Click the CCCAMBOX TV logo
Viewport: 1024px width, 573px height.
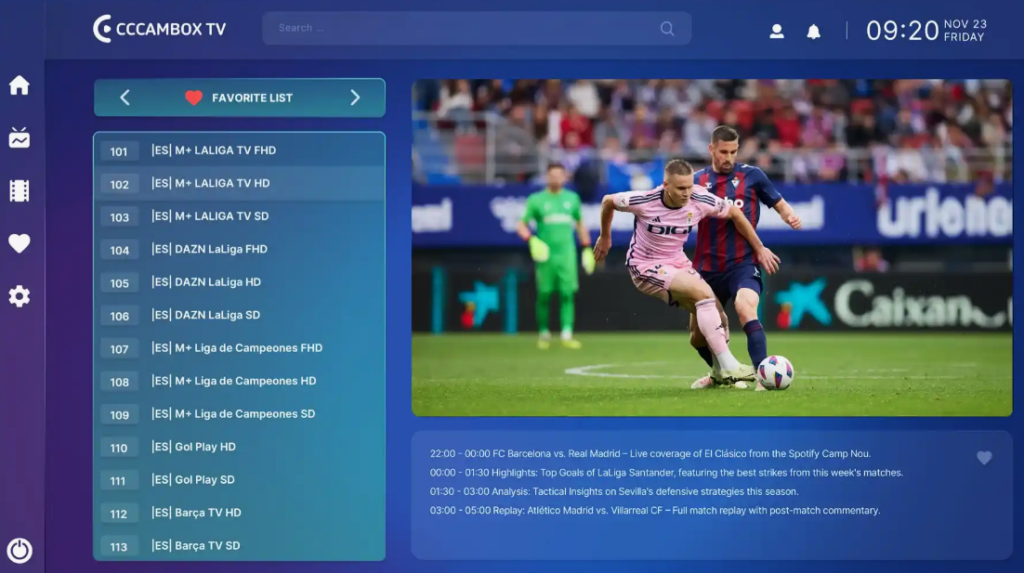159,29
